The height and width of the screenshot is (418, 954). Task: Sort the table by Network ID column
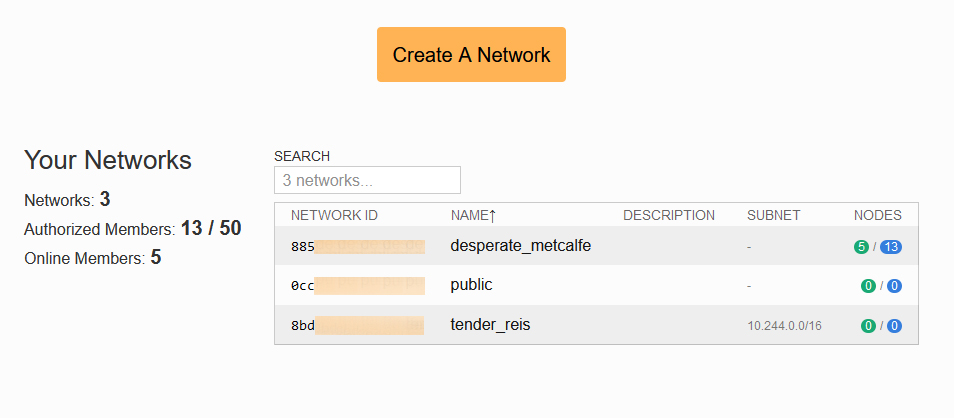[x=334, y=215]
